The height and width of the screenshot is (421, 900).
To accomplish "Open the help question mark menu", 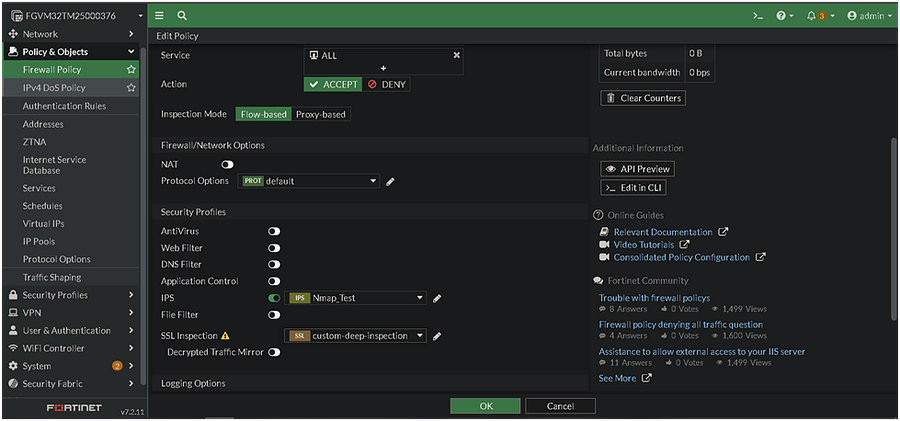I will point(785,16).
